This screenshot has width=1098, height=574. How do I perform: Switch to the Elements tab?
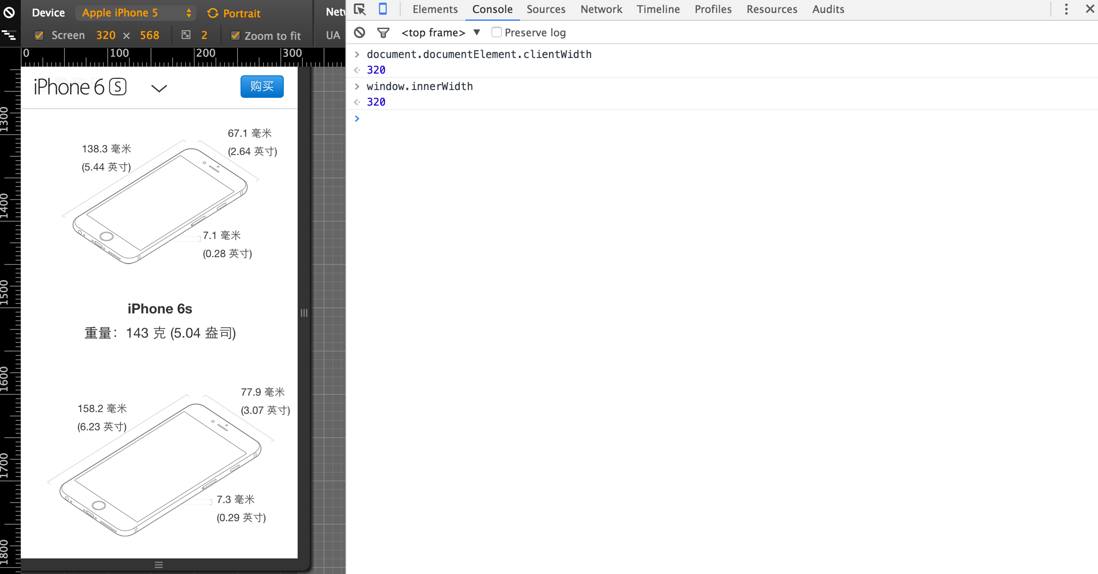435,9
